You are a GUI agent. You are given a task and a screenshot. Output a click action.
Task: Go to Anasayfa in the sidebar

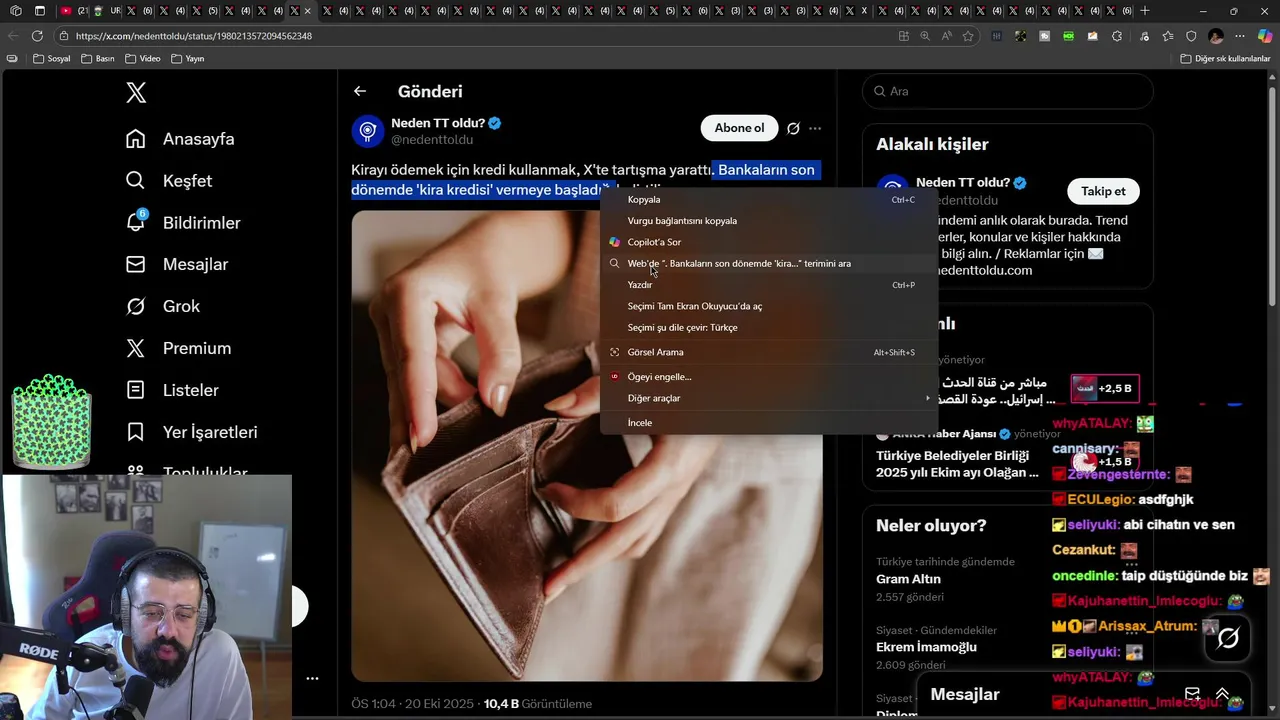[181, 139]
